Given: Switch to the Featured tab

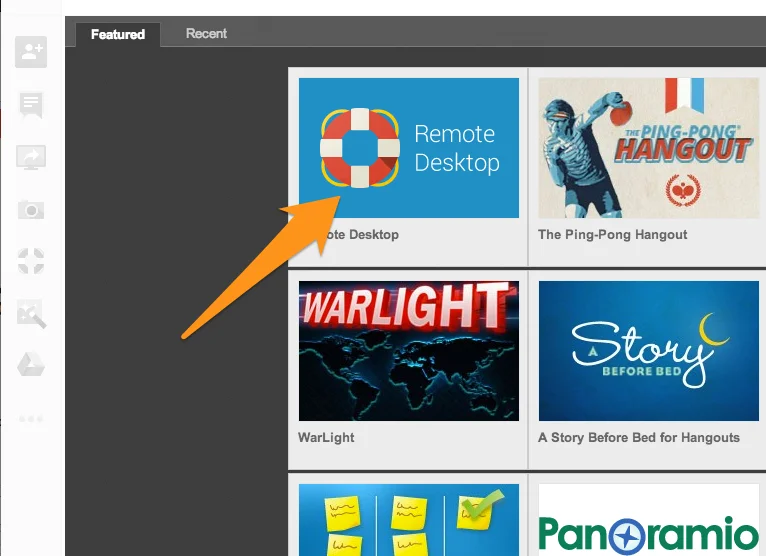Looking at the screenshot, I should [x=118, y=34].
